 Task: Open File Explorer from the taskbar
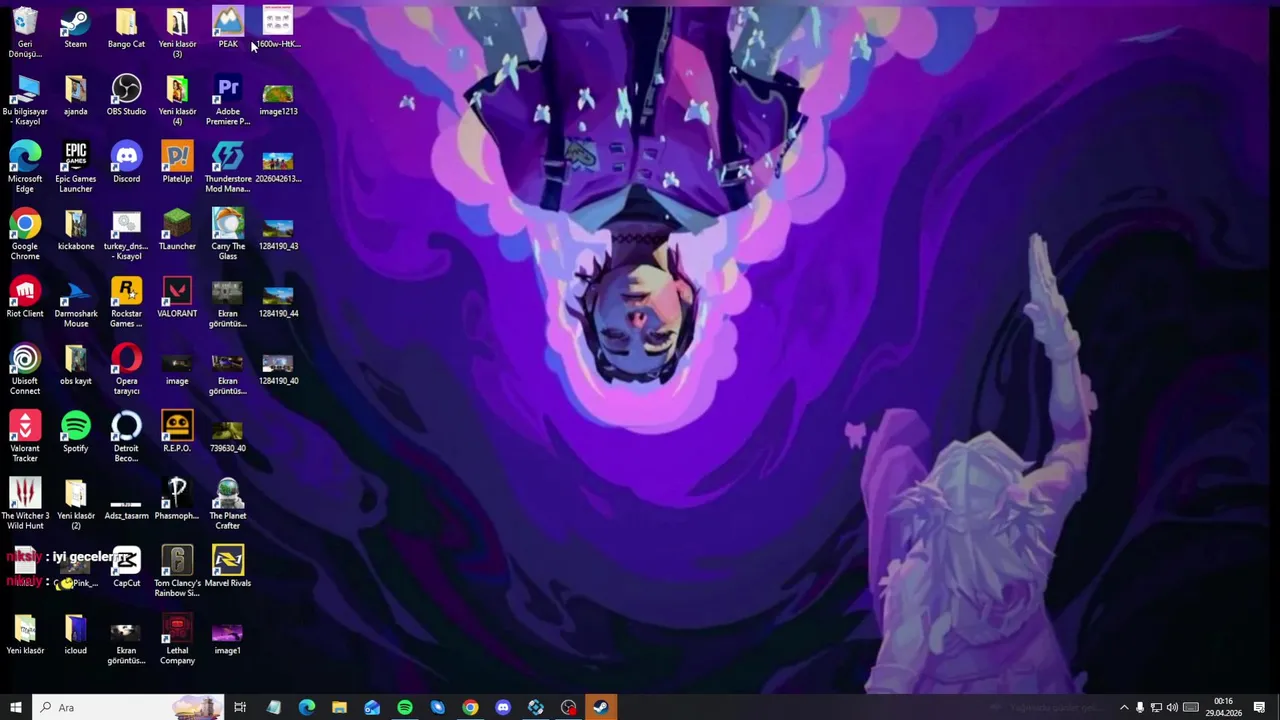coord(339,707)
